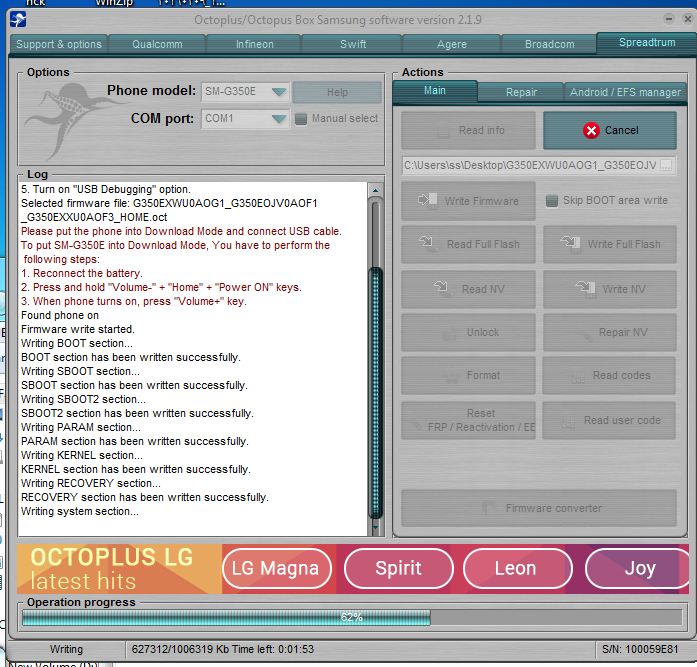
Task: Click the log scrollbar thumb
Action: (376, 393)
